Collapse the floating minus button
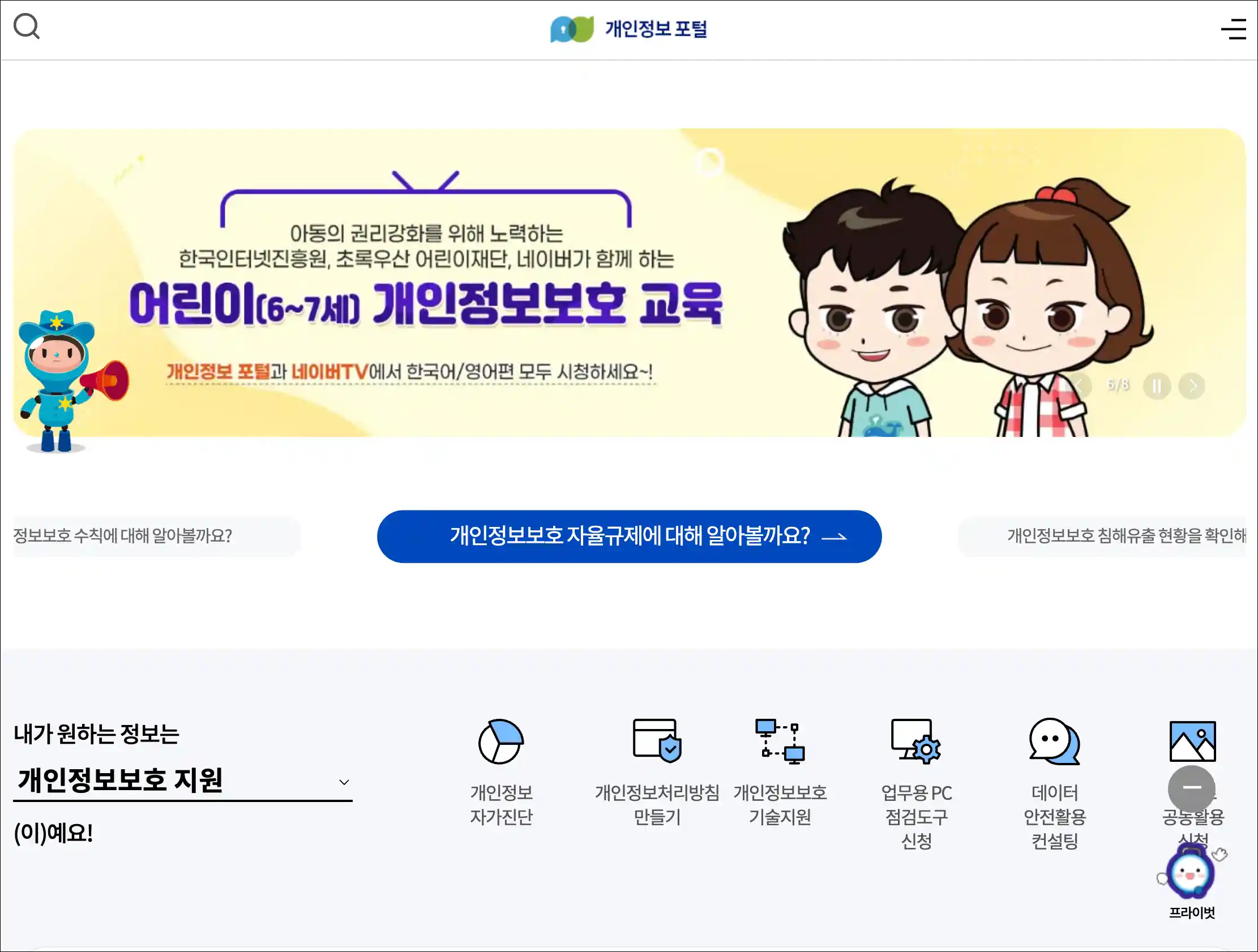 [1191, 788]
